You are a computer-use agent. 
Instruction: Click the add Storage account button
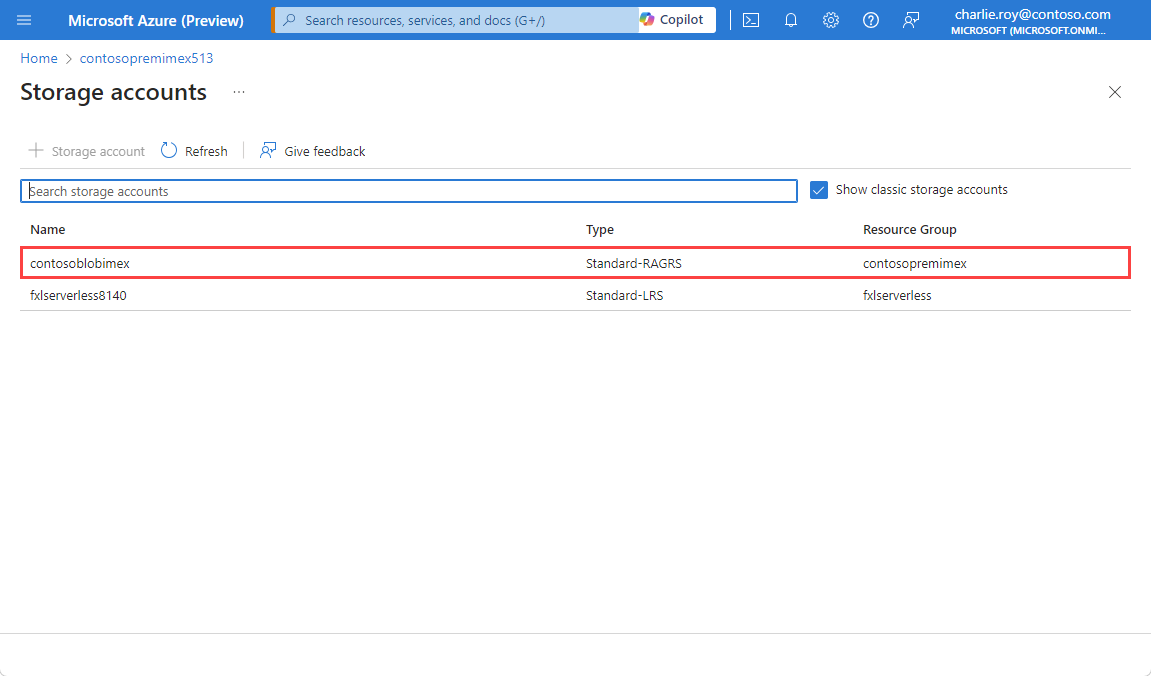click(x=87, y=151)
